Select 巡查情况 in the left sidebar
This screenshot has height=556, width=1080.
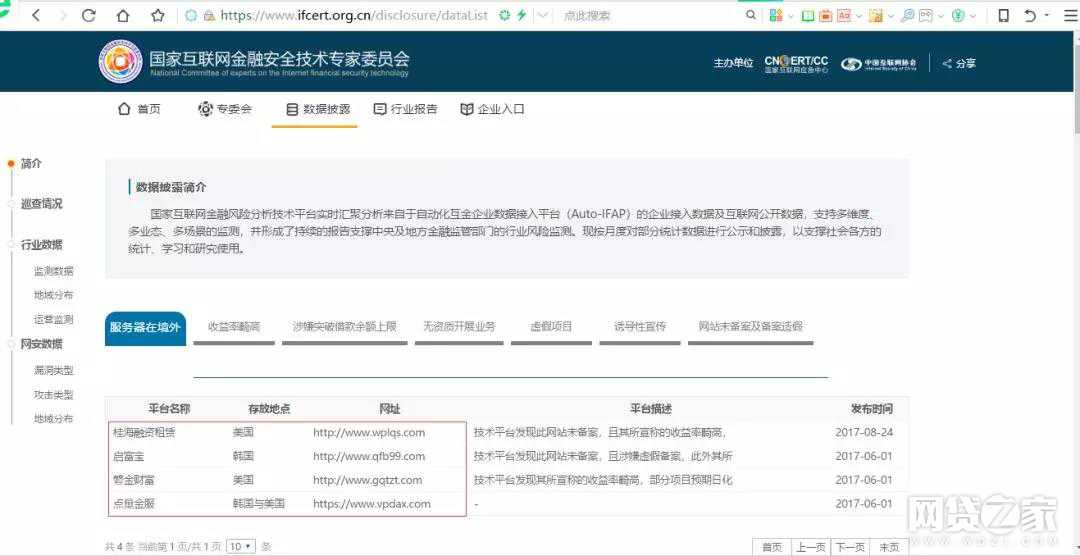click(41, 204)
